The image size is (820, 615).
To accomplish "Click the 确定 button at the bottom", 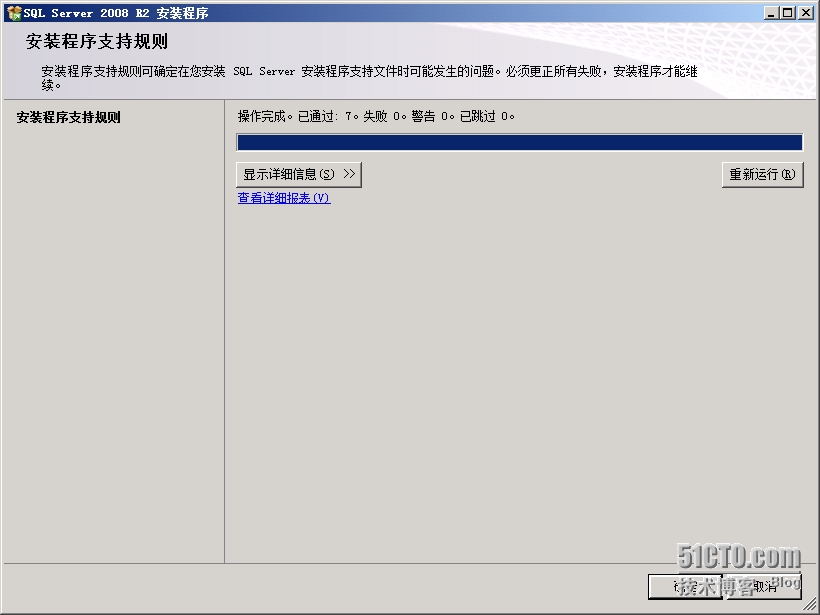I will coord(685,587).
